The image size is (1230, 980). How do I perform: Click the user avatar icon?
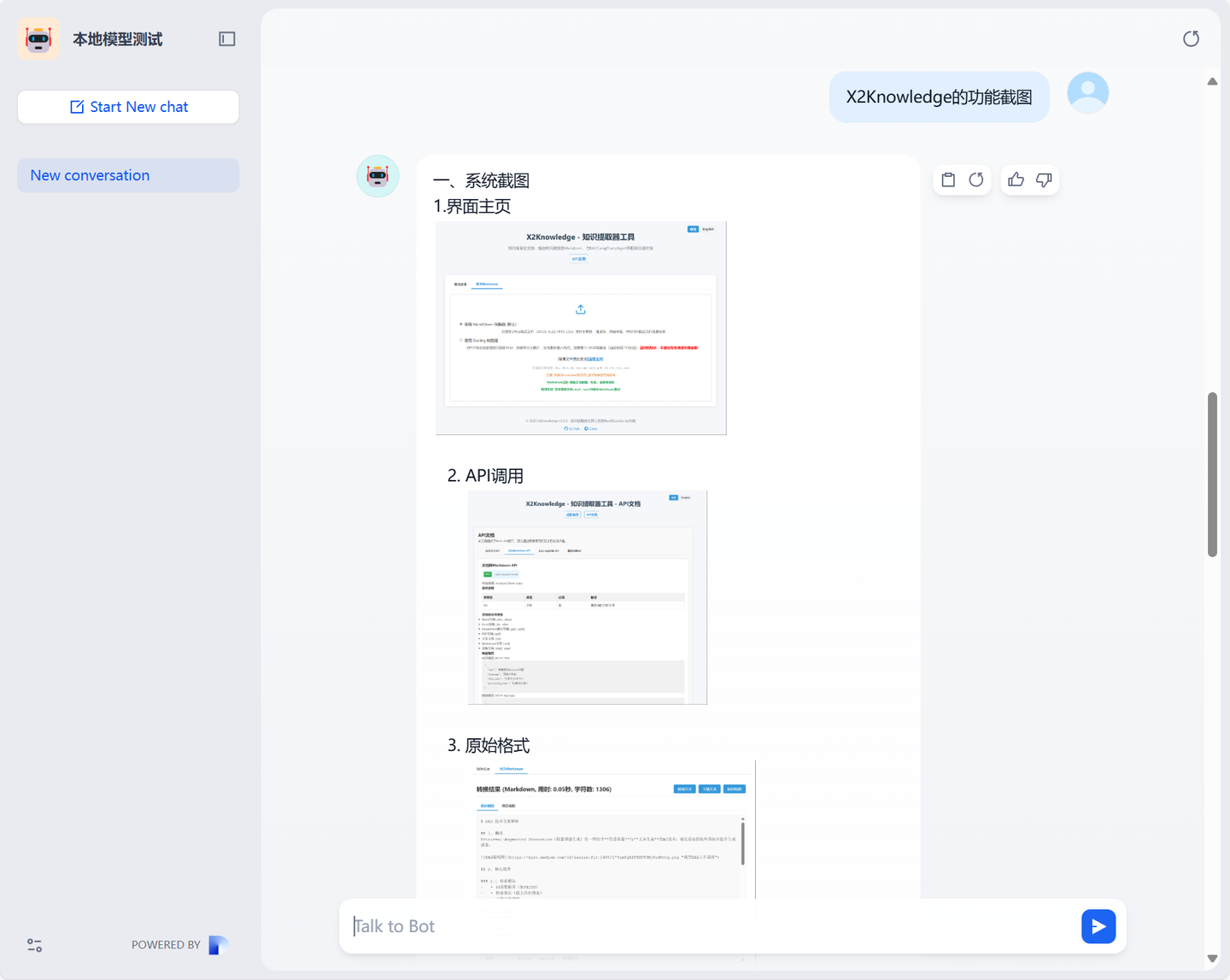coord(1088,92)
